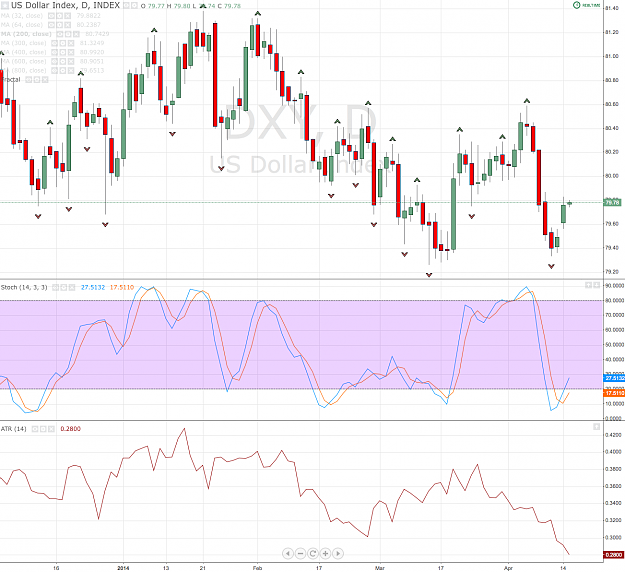This screenshot has height=572, width=625.
Task: Open settings for Stoch (14, 3, 3) indicator
Action: click(x=63, y=287)
